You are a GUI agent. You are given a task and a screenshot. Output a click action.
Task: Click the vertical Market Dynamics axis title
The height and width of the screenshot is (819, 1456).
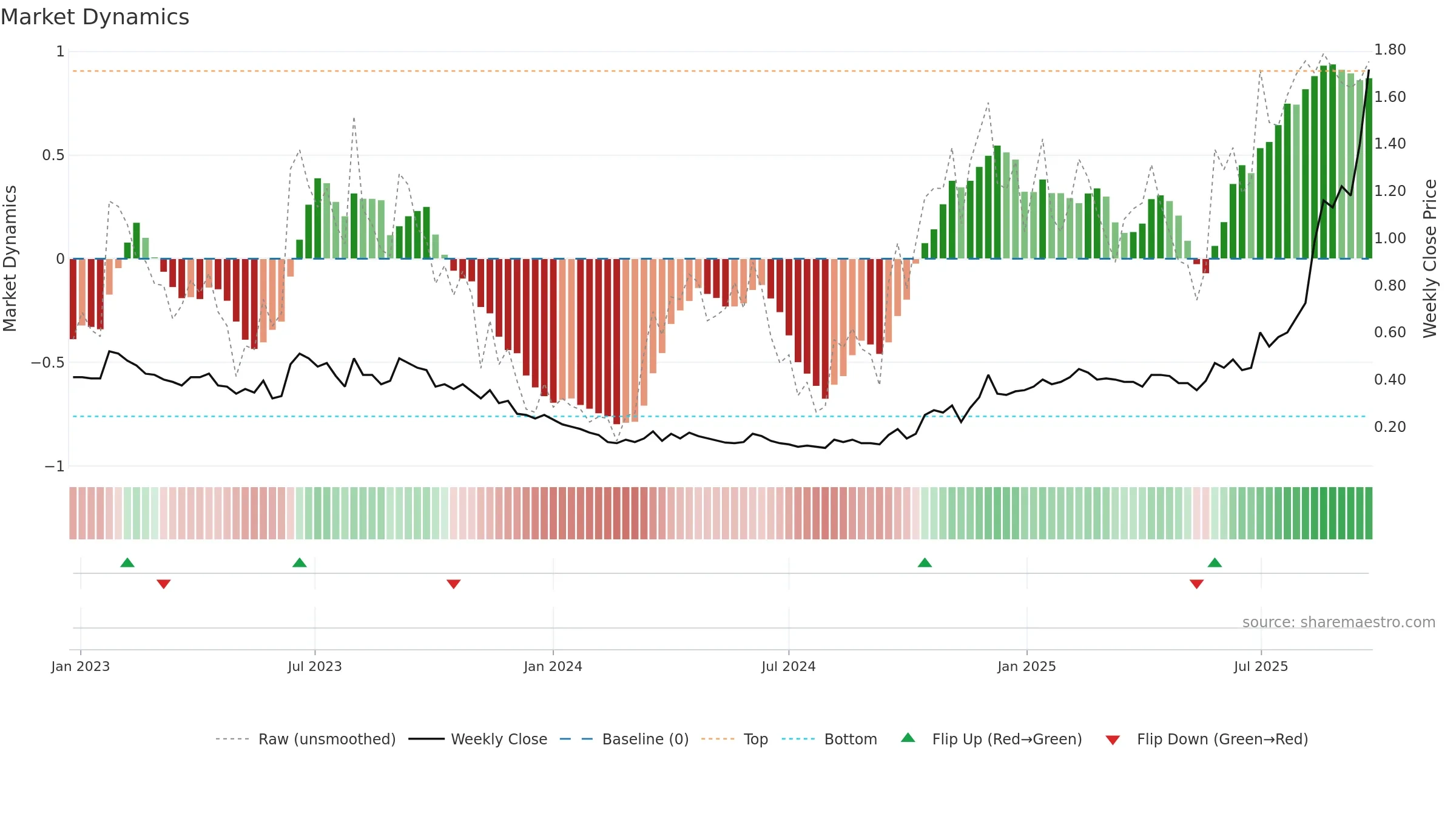[x=10, y=258]
